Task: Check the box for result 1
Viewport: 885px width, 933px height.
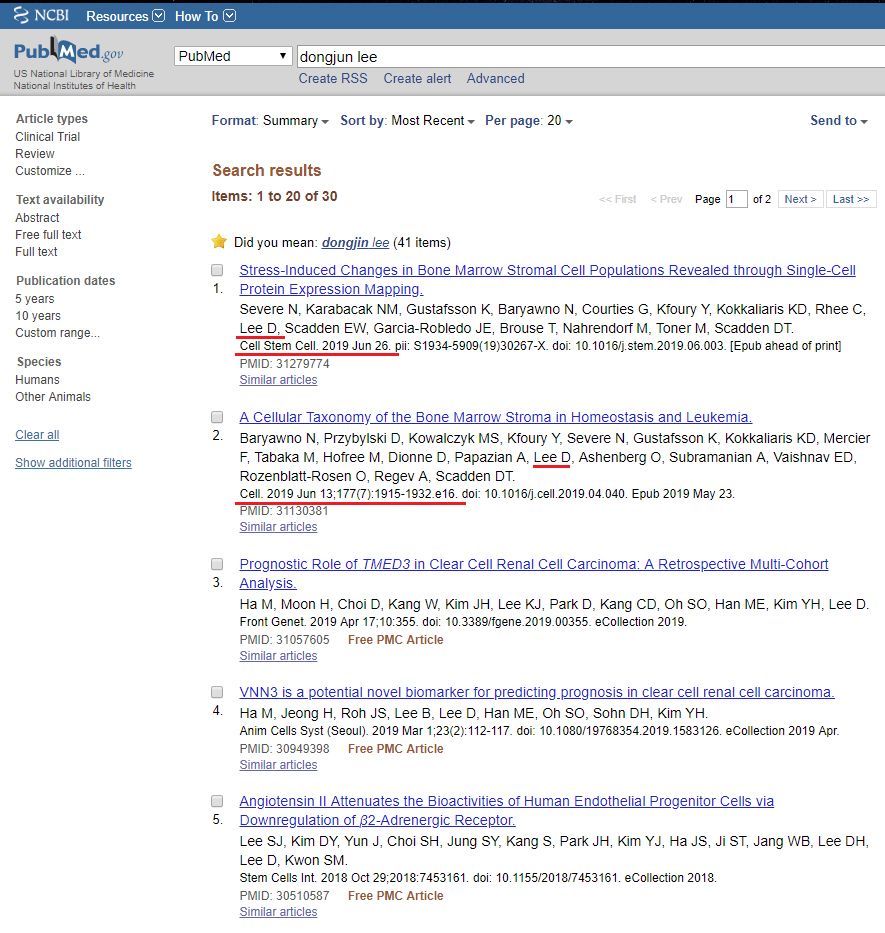Action: (x=217, y=271)
